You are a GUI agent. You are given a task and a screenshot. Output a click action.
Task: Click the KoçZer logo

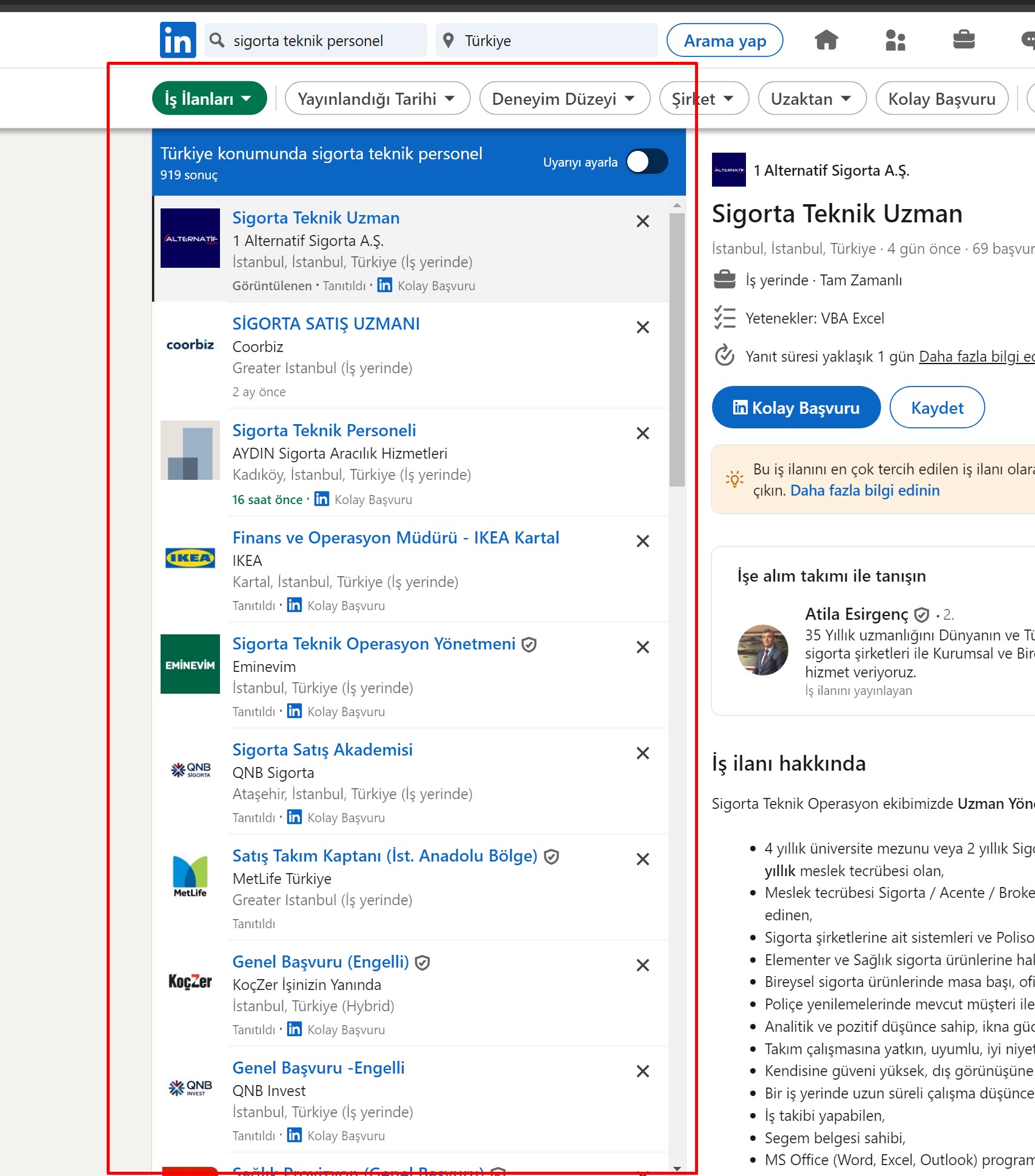coord(190,982)
